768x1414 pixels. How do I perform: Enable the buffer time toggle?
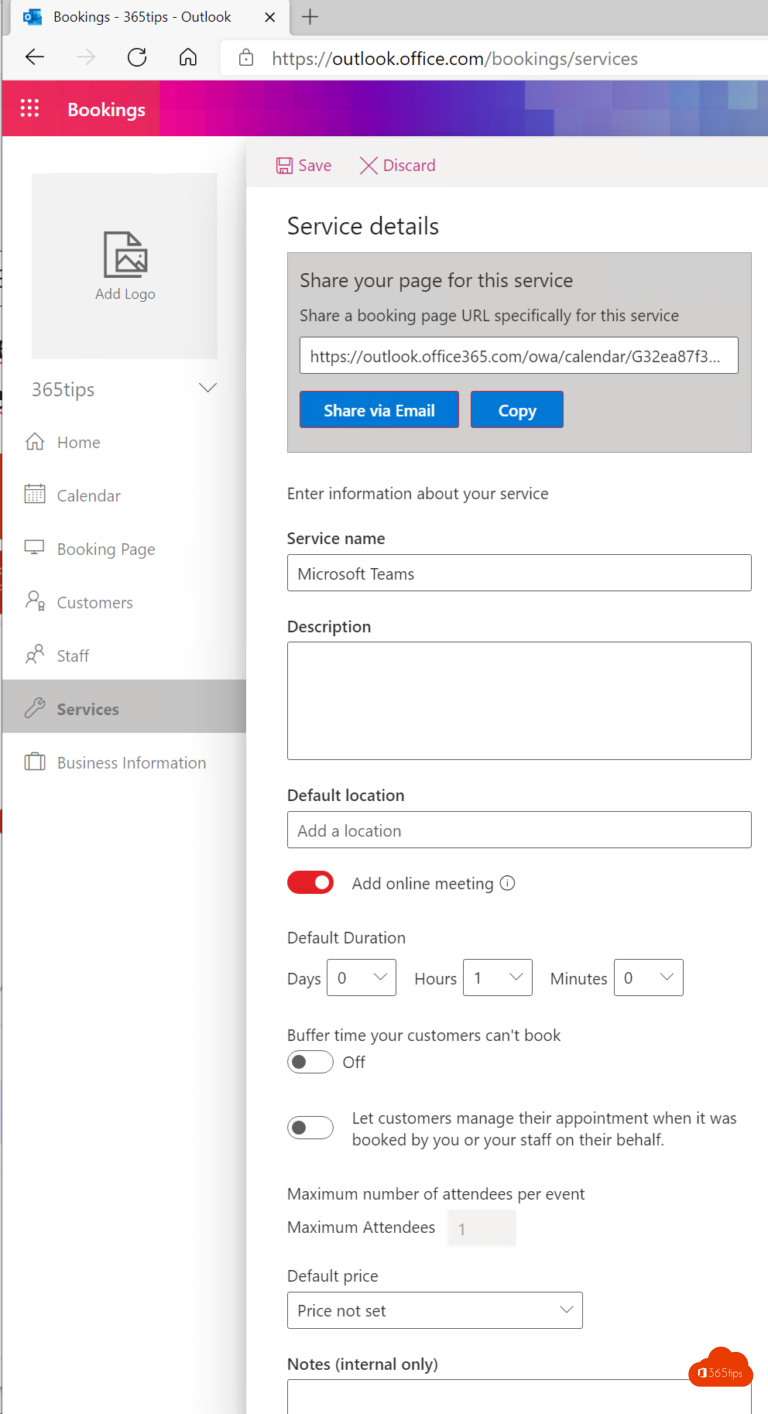(310, 1062)
